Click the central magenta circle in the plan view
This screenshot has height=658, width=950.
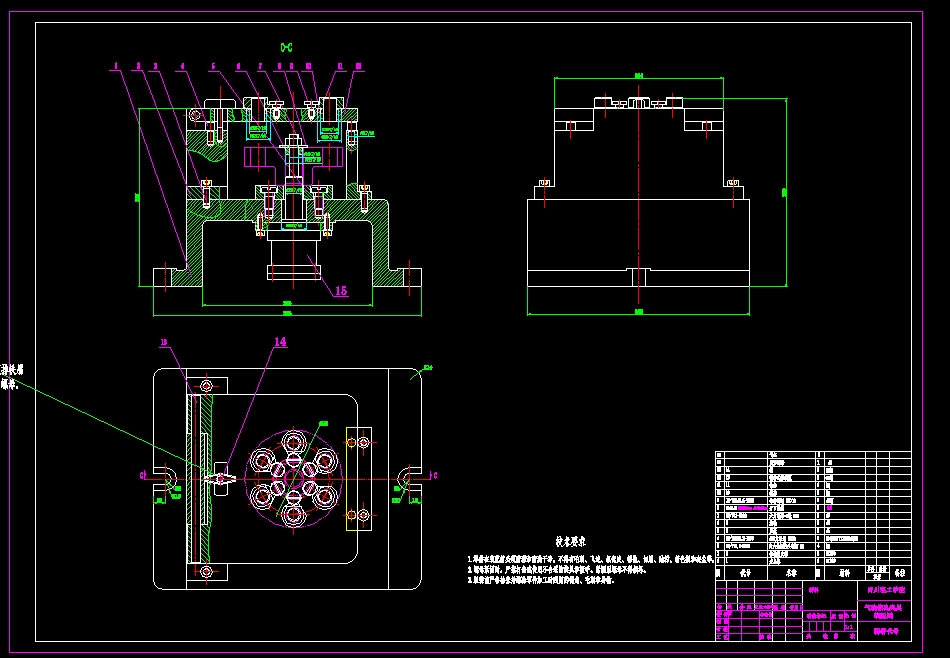click(293, 479)
